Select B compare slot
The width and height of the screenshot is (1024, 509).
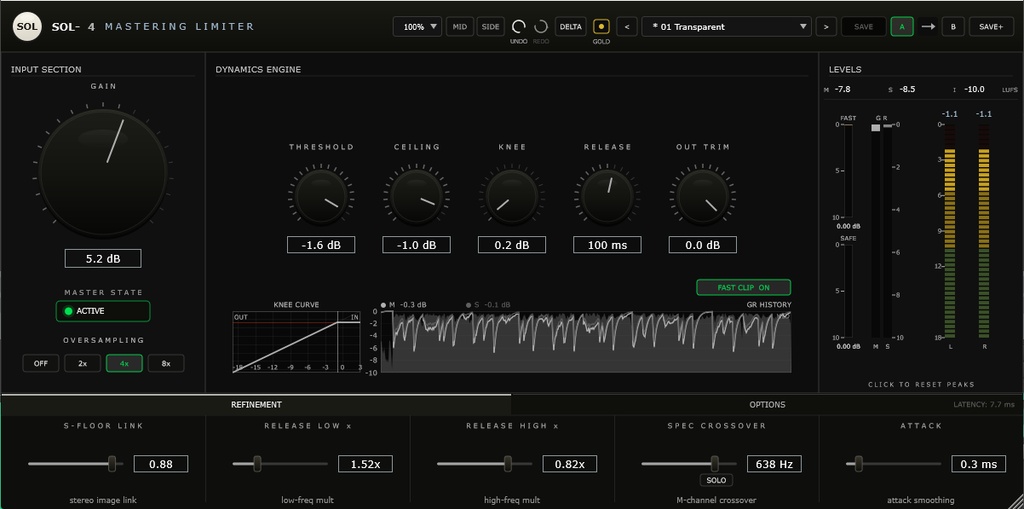tap(953, 27)
